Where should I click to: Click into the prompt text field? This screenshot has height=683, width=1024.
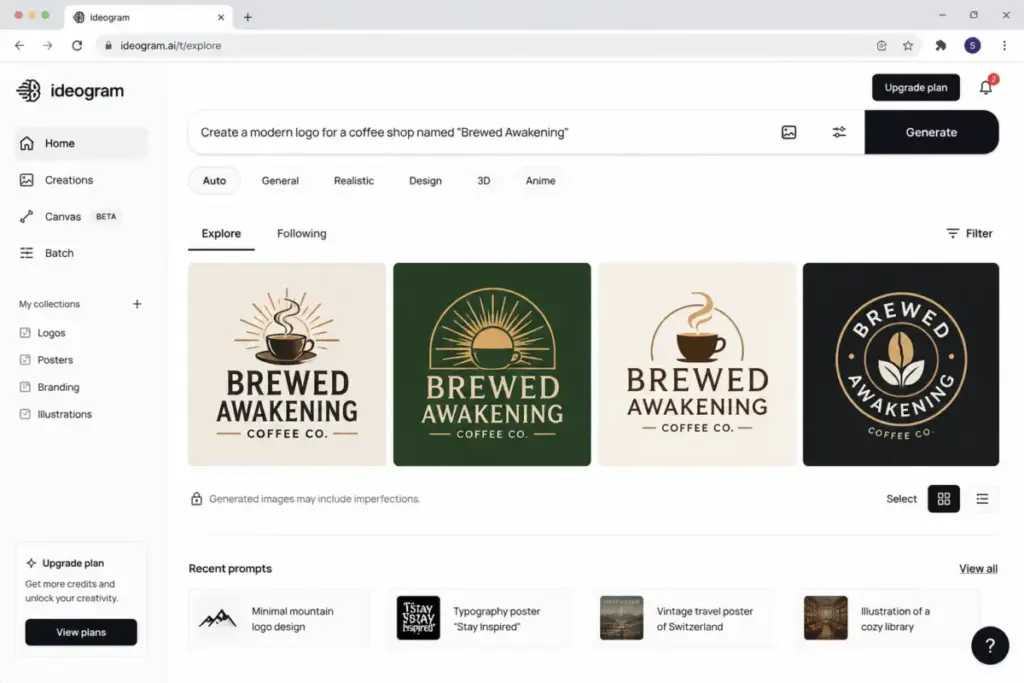click(482, 133)
